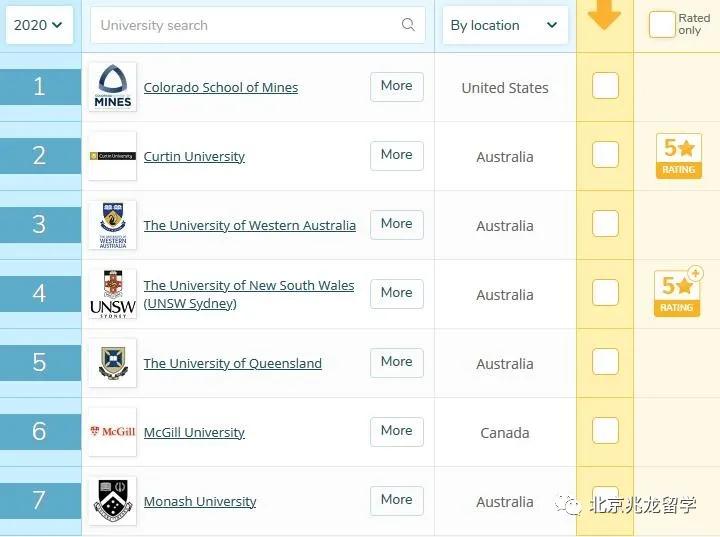Click the McGill University logo
Image resolution: width=720 pixels, height=537 pixels.
112,432
